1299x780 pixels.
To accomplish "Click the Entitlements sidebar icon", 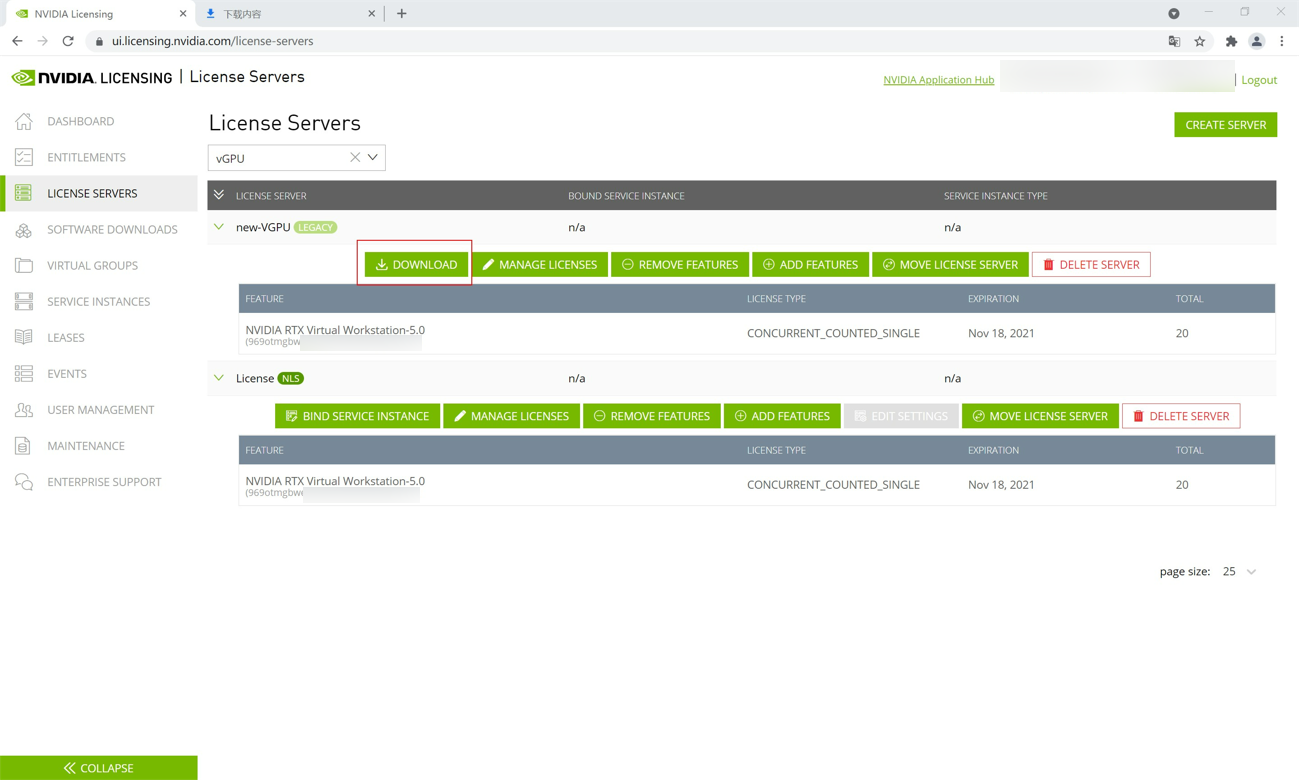I will [x=24, y=157].
